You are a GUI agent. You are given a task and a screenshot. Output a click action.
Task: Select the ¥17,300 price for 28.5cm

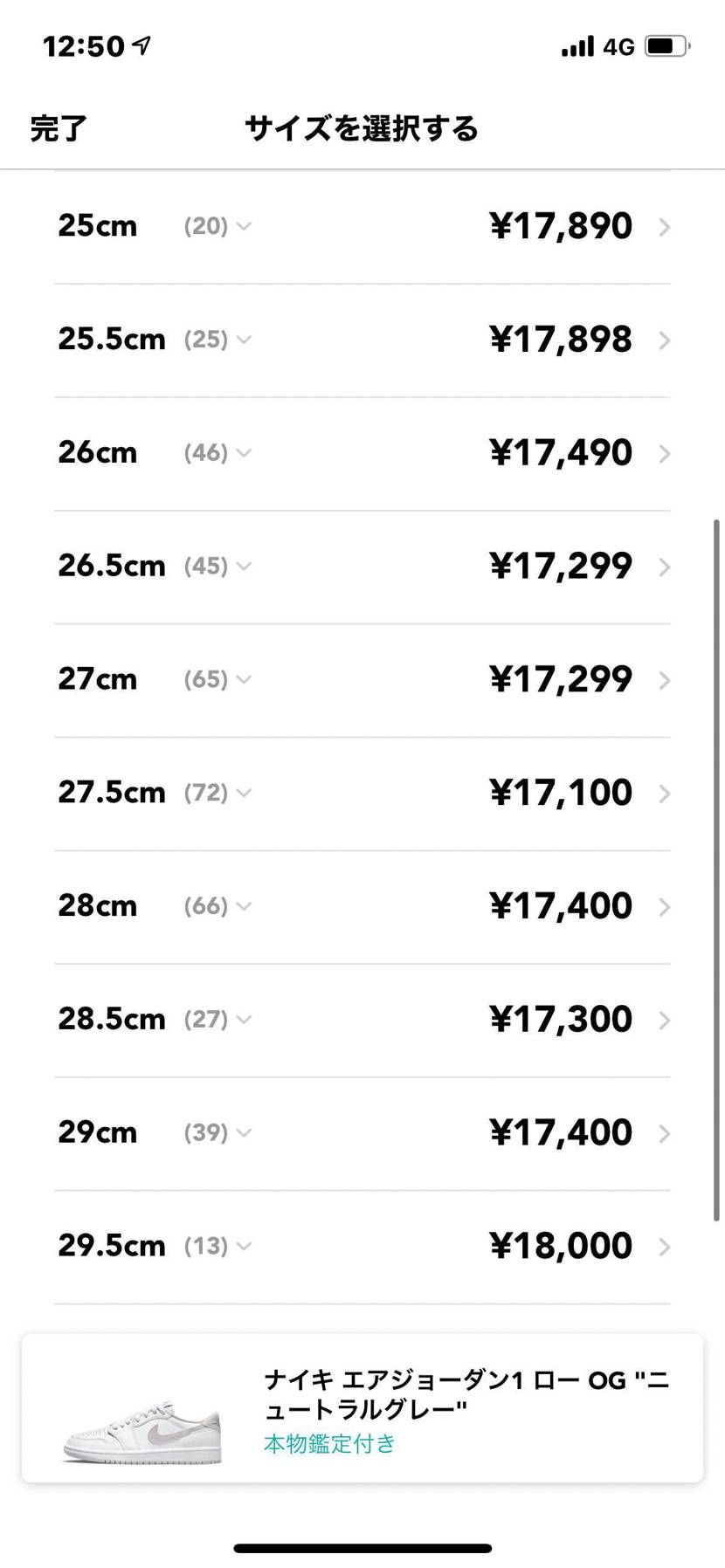561,1019
